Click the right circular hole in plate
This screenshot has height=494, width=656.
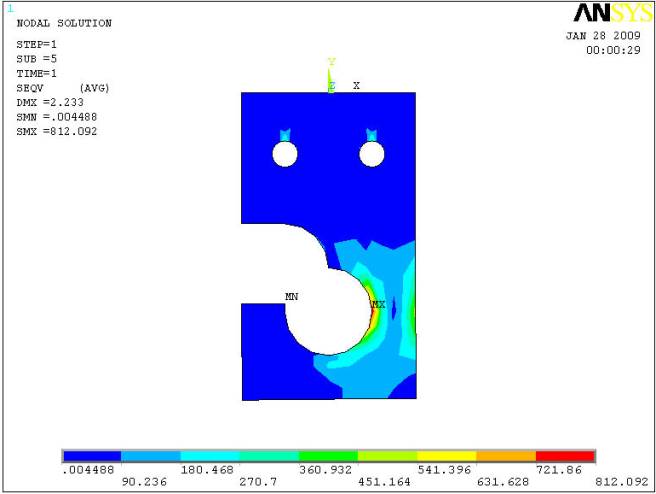(x=372, y=154)
